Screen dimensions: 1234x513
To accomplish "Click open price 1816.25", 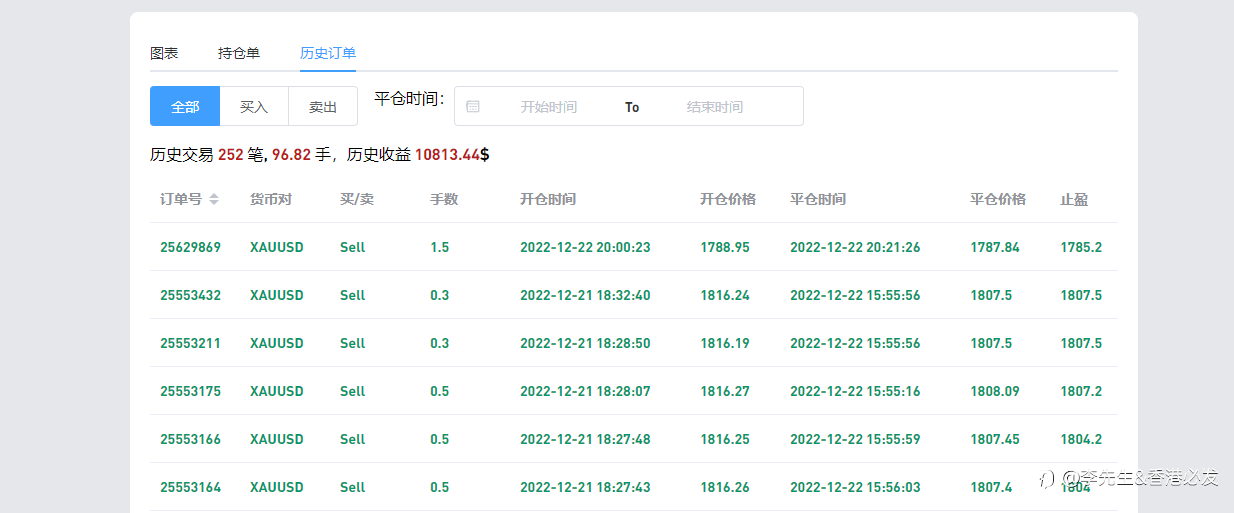I will pos(725,439).
